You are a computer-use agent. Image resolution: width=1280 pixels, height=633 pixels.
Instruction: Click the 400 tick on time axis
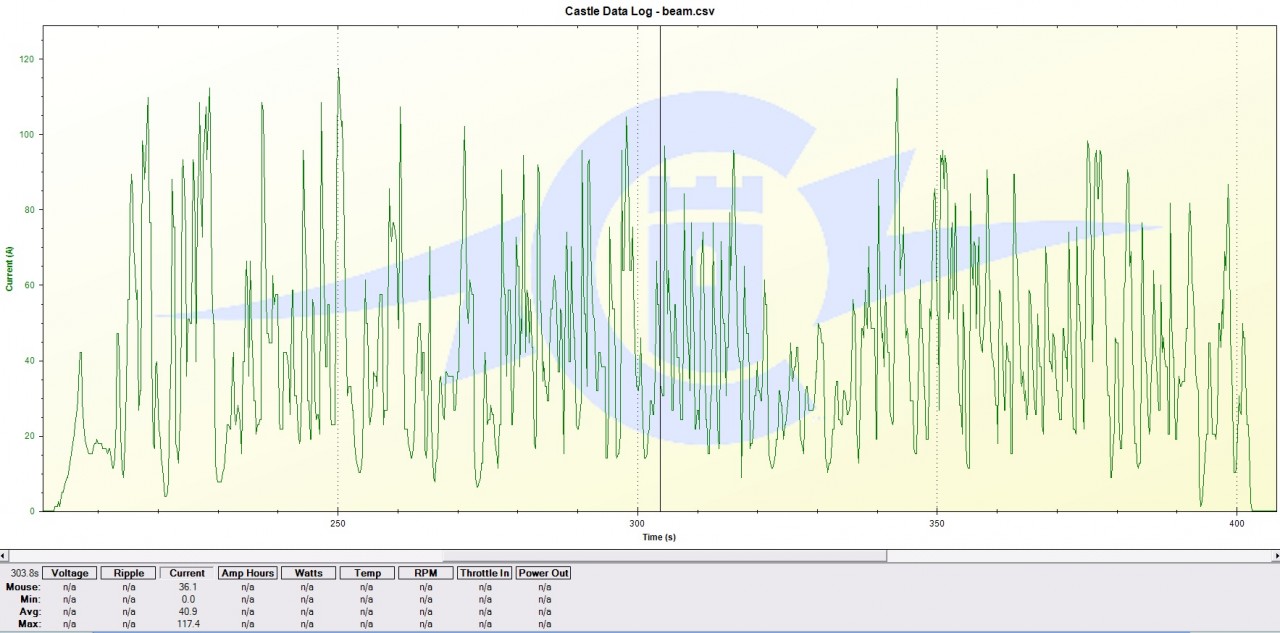[x=1237, y=523]
